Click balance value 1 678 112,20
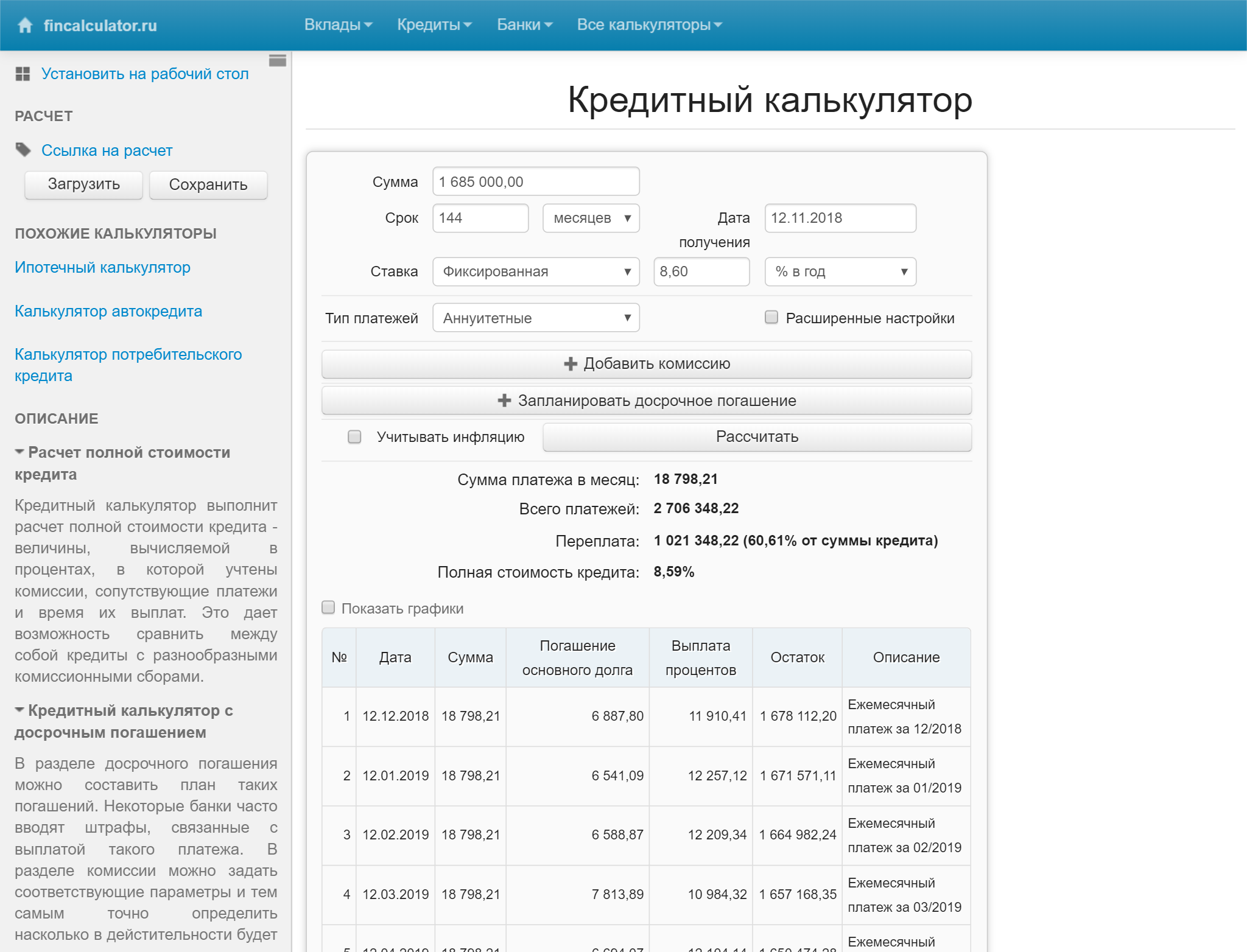1247x952 pixels. pyautogui.click(x=798, y=716)
